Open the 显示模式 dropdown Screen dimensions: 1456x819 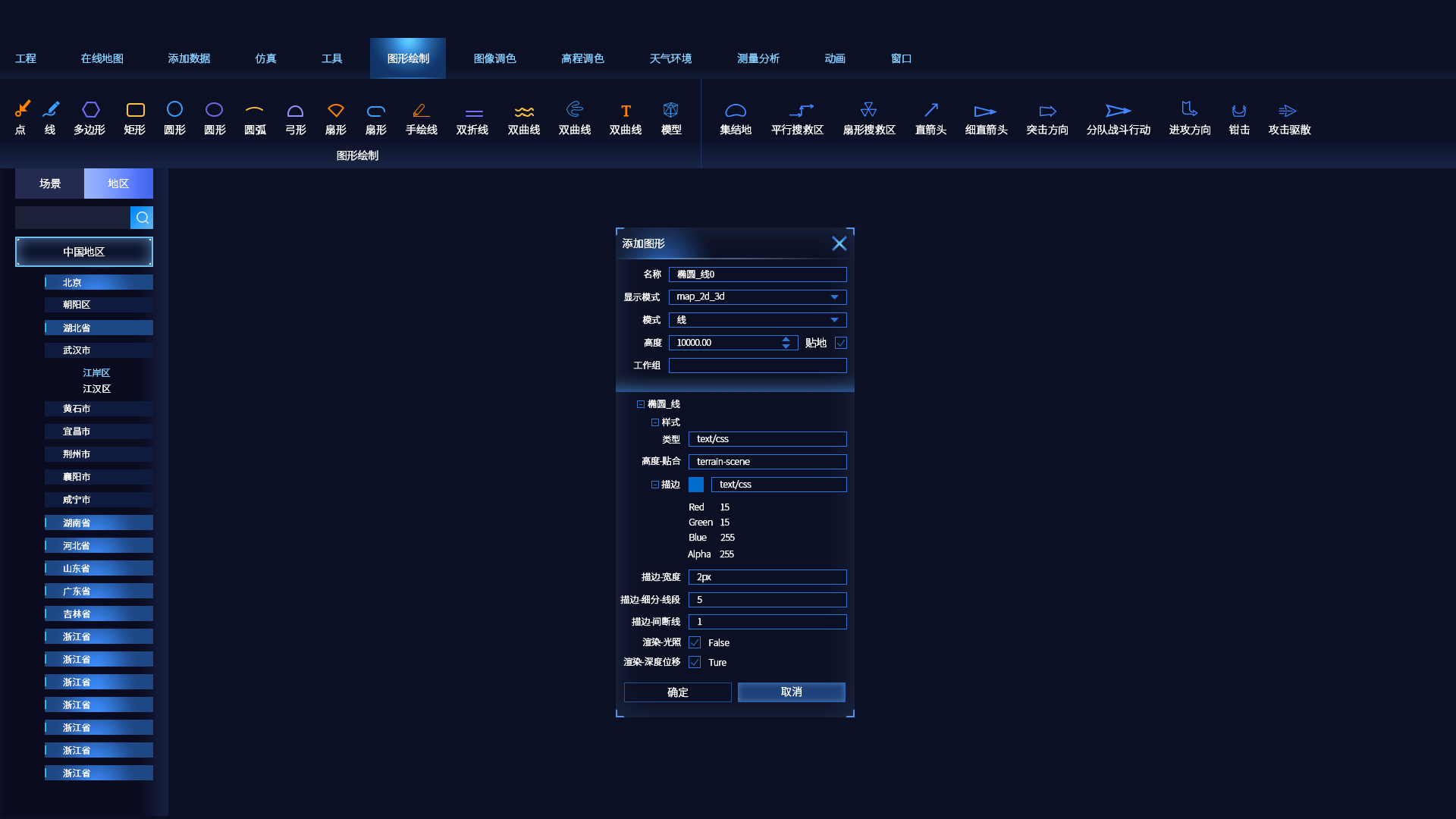758,297
